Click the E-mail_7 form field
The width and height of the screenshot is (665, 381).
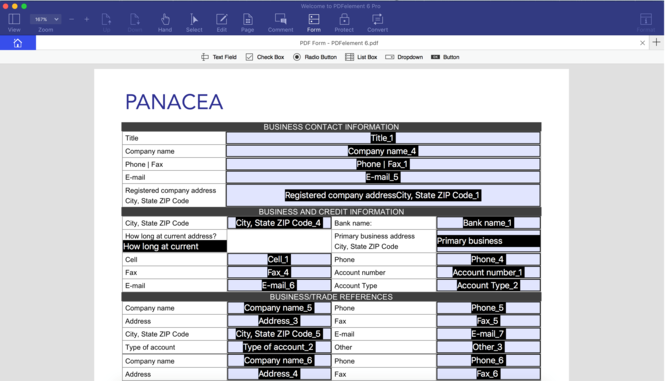point(488,334)
